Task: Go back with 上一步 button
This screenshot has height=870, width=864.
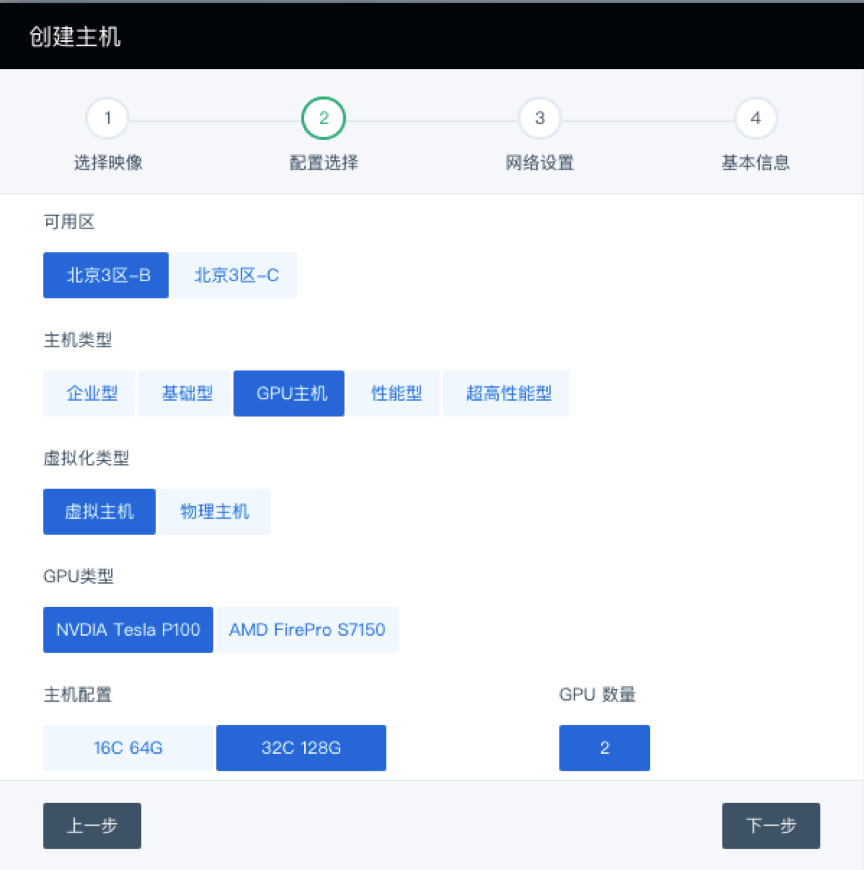Action: coord(92,826)
